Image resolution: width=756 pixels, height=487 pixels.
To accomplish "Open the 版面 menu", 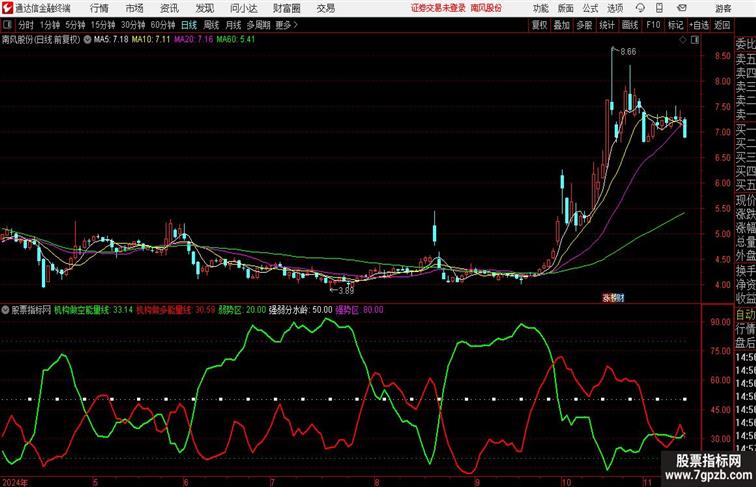I will pyautogui.click(x=566, y=8).
